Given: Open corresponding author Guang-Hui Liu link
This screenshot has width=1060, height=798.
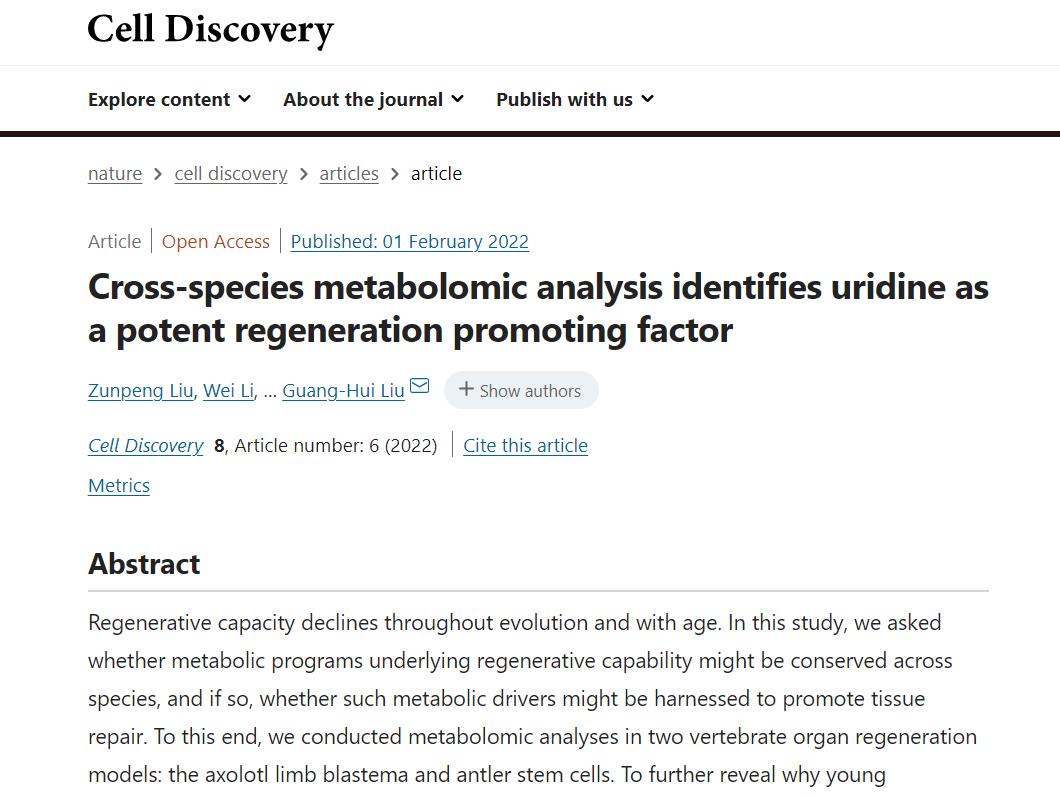Looking at the screenshot, I should point(343,391).
